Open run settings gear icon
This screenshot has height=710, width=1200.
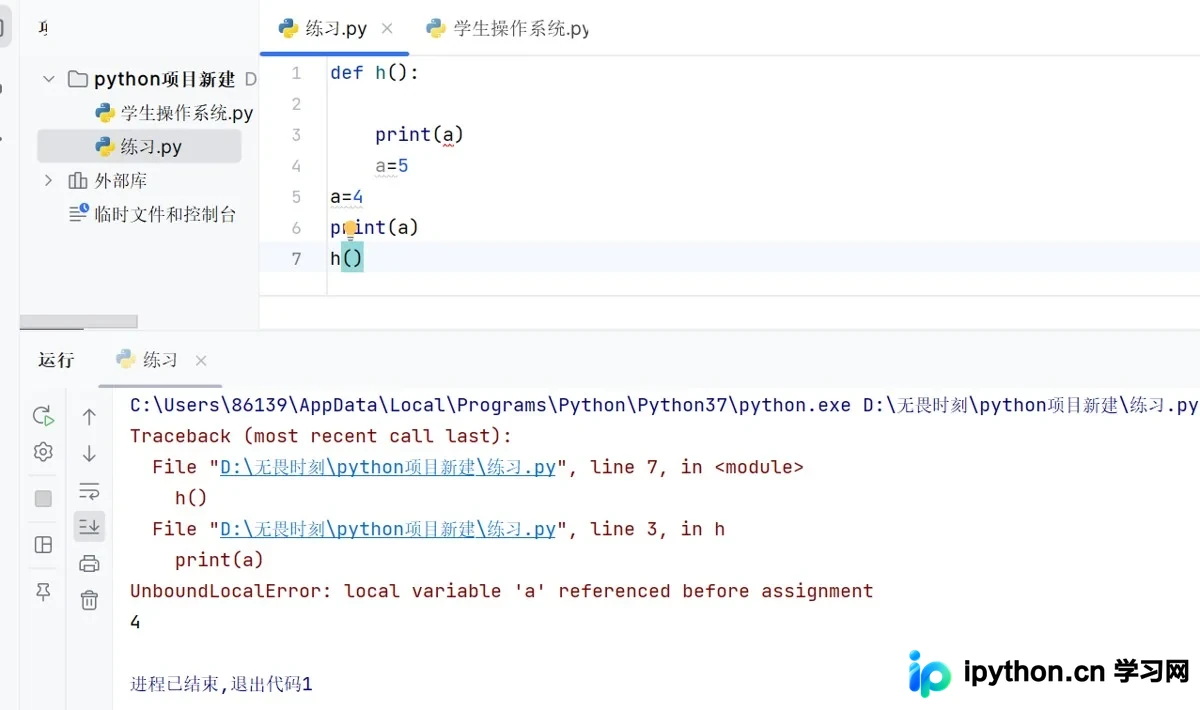tap(43, 452)
